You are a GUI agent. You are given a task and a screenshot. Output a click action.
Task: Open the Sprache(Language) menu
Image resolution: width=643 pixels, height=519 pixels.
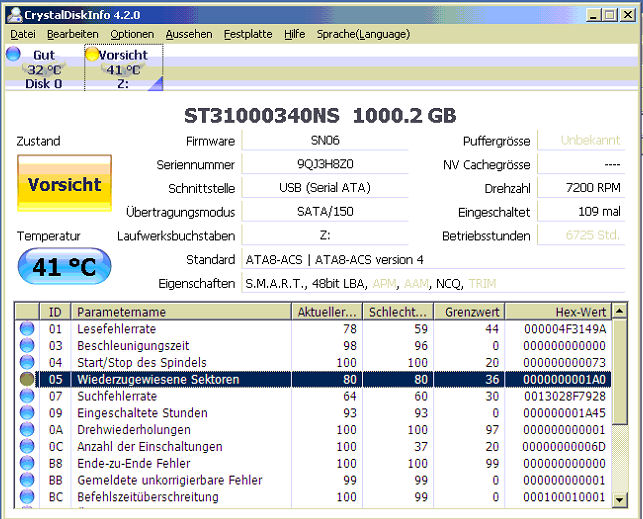tap(363, 34)
